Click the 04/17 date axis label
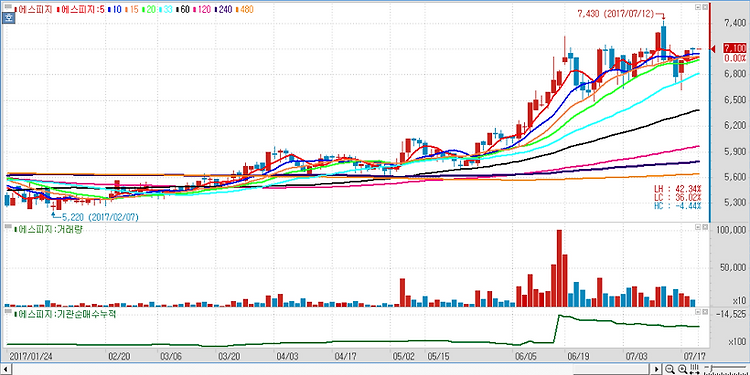The height and width of the screenshot is (375, 750). pos(346,357)
